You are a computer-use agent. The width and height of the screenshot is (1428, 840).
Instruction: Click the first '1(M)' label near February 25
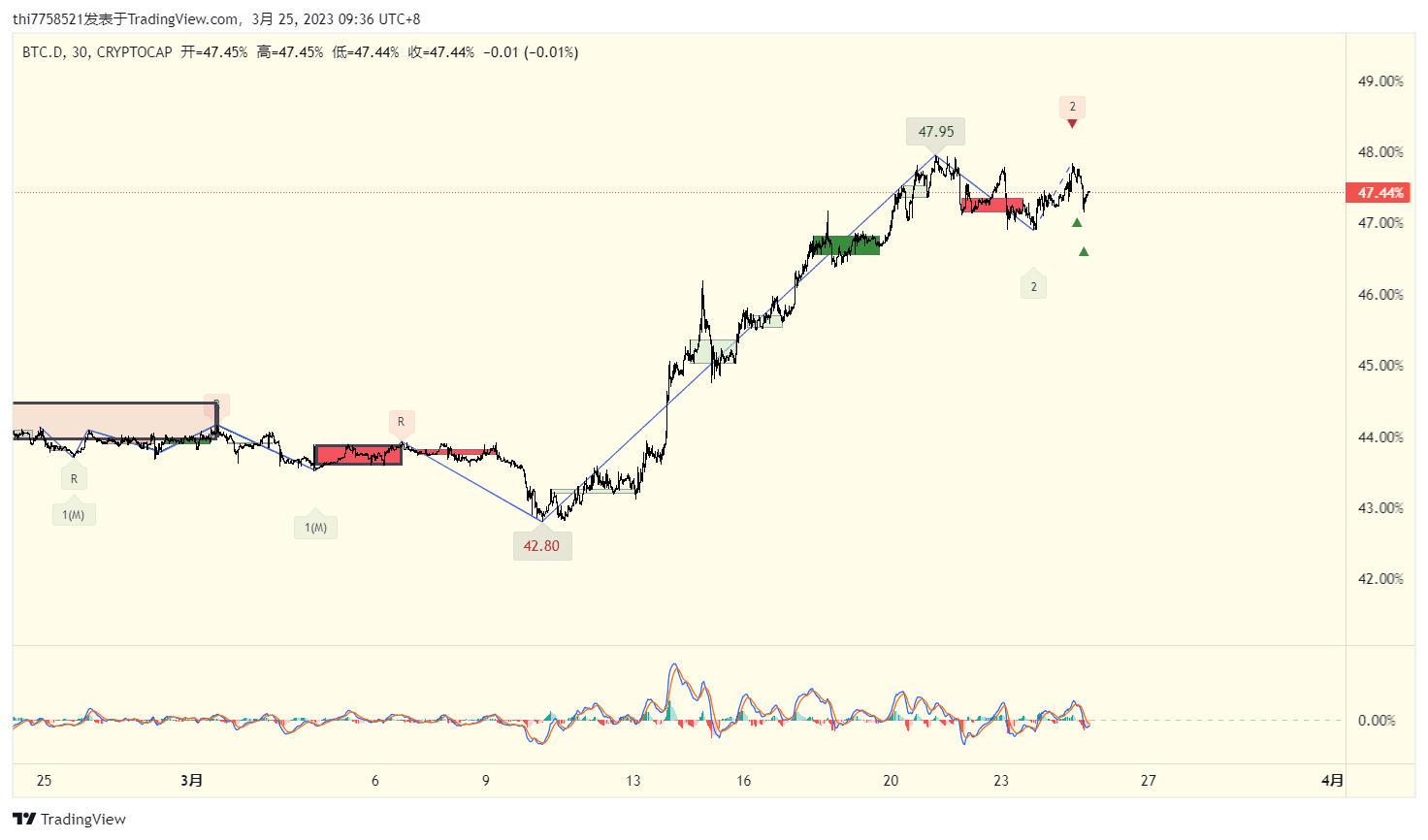(x=74, y=515)
